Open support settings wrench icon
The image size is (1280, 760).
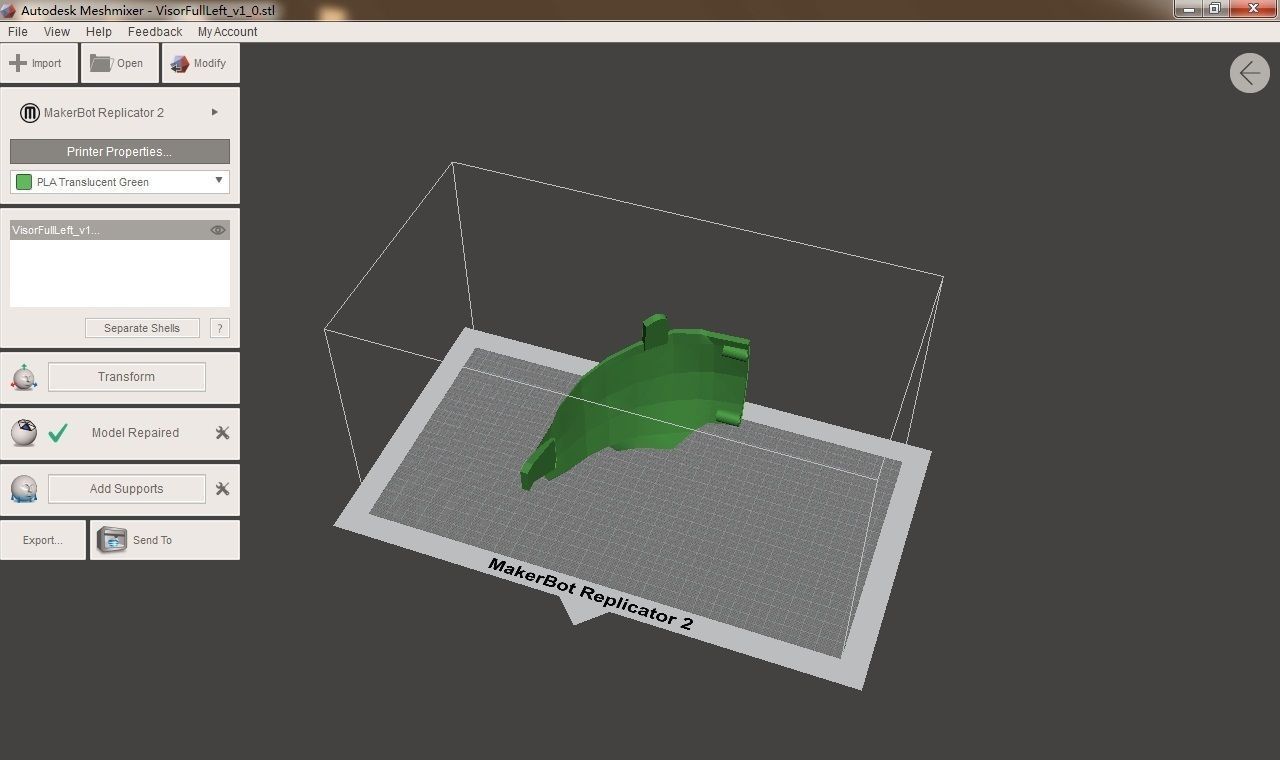tap(222, 489)
